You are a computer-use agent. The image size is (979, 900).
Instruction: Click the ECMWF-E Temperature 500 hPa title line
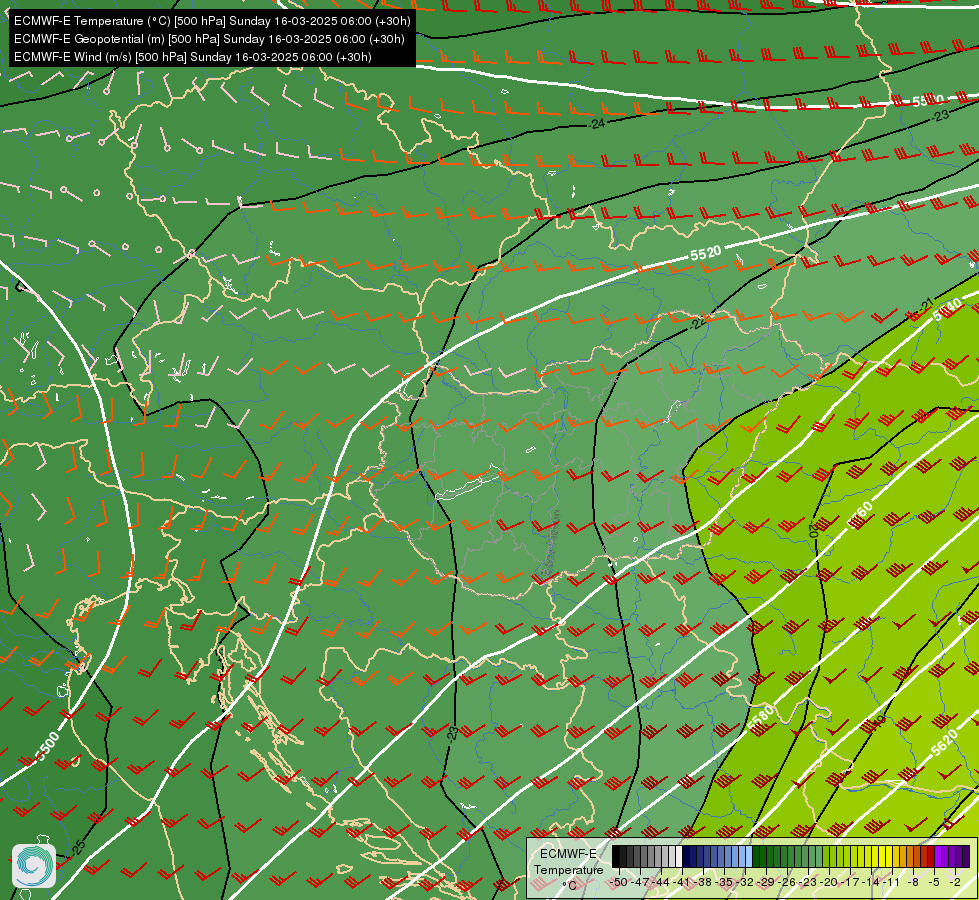(212, 21)
